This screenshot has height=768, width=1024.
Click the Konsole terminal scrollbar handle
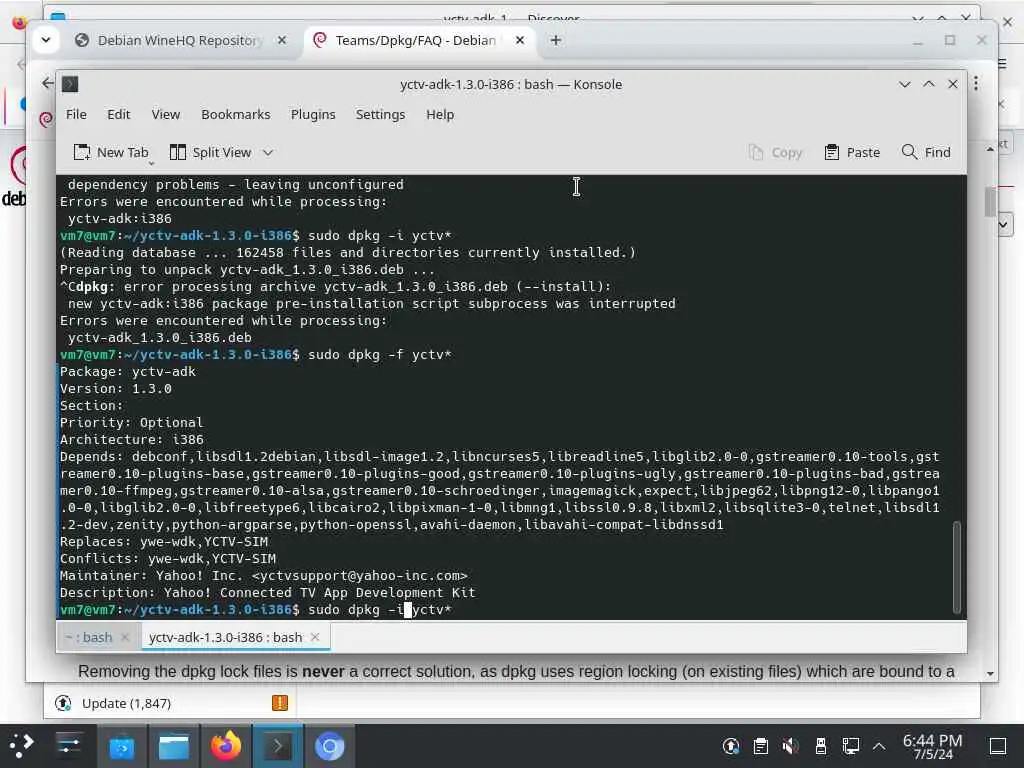coord(957,567)
